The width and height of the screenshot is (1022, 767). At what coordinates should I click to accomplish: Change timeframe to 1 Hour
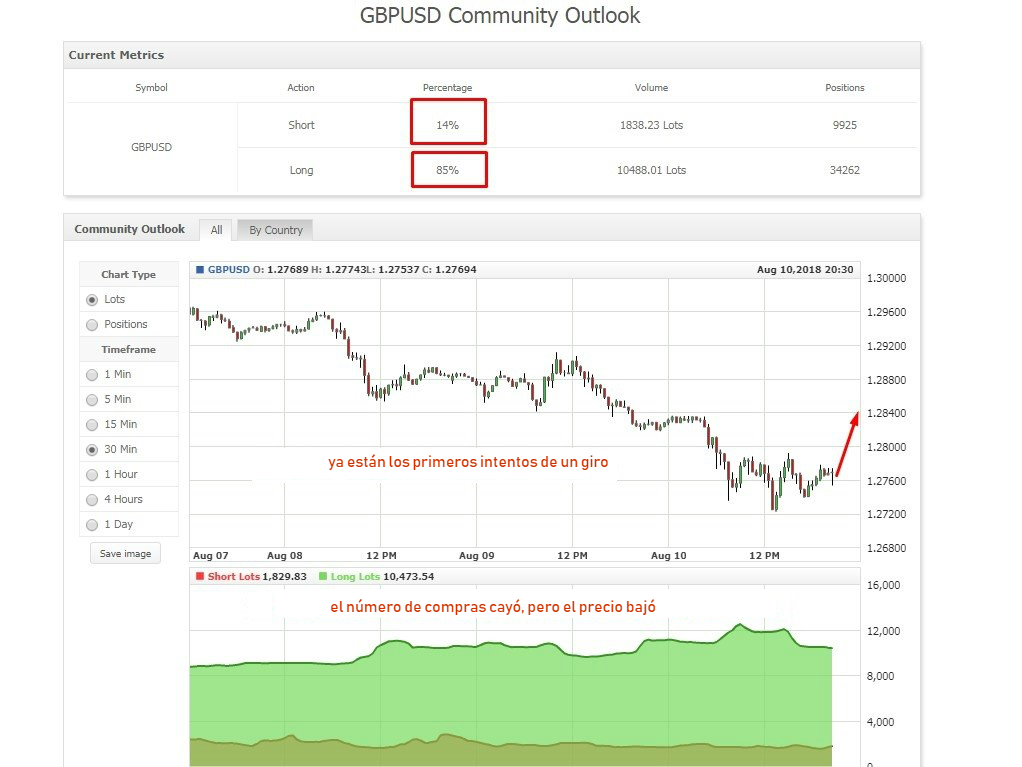point(93,474)
